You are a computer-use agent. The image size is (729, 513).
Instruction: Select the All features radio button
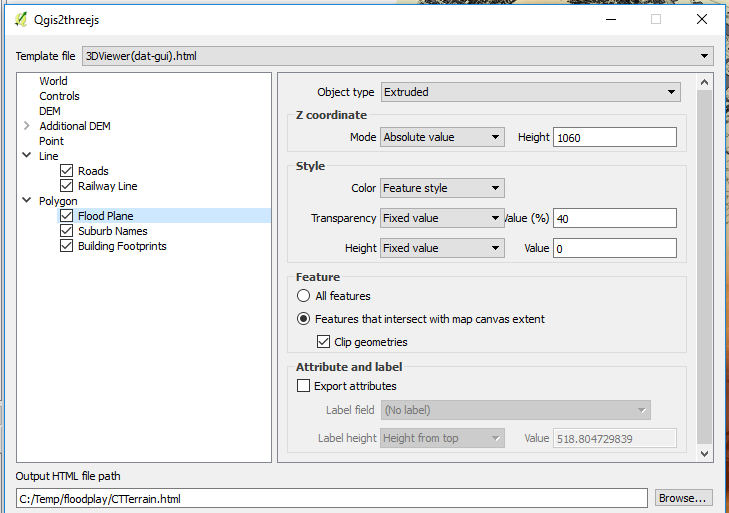pos(304,296)
